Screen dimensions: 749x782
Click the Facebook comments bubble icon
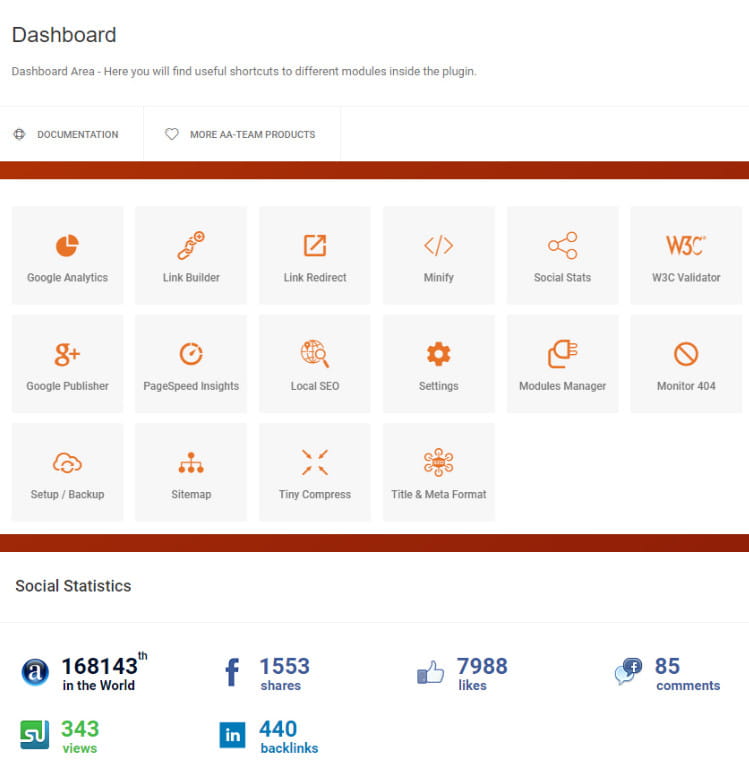[628, 671]
